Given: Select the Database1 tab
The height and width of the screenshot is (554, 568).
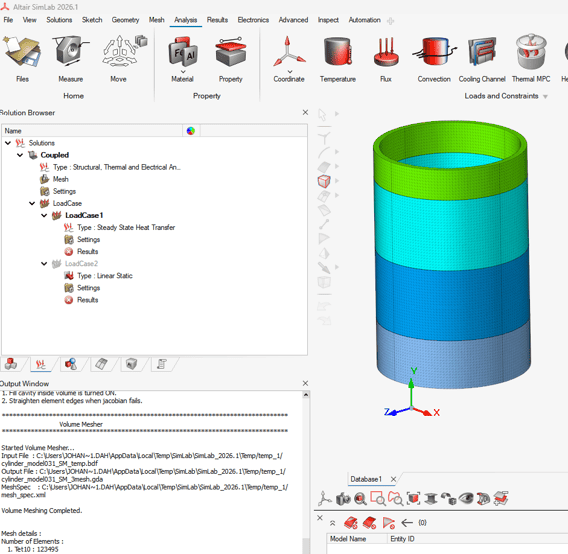Looking at the screenshot, I should pos(366,479).
